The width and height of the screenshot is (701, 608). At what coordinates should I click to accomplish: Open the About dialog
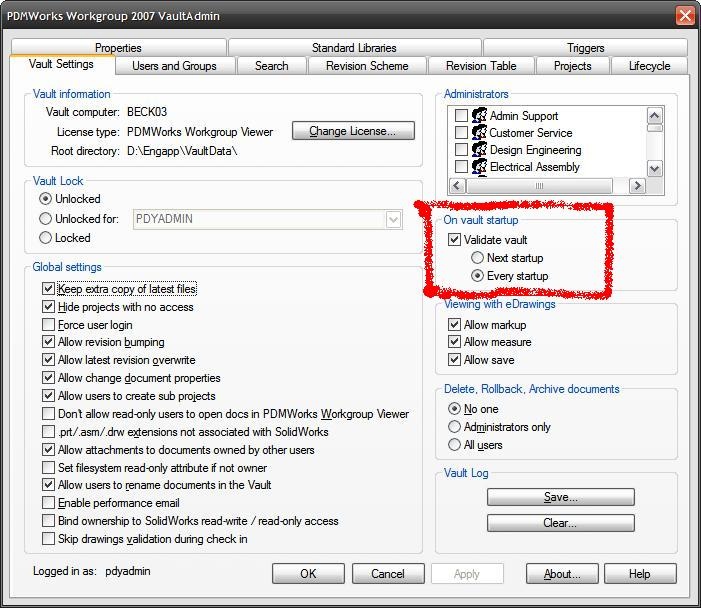click(x=562, y=574)
